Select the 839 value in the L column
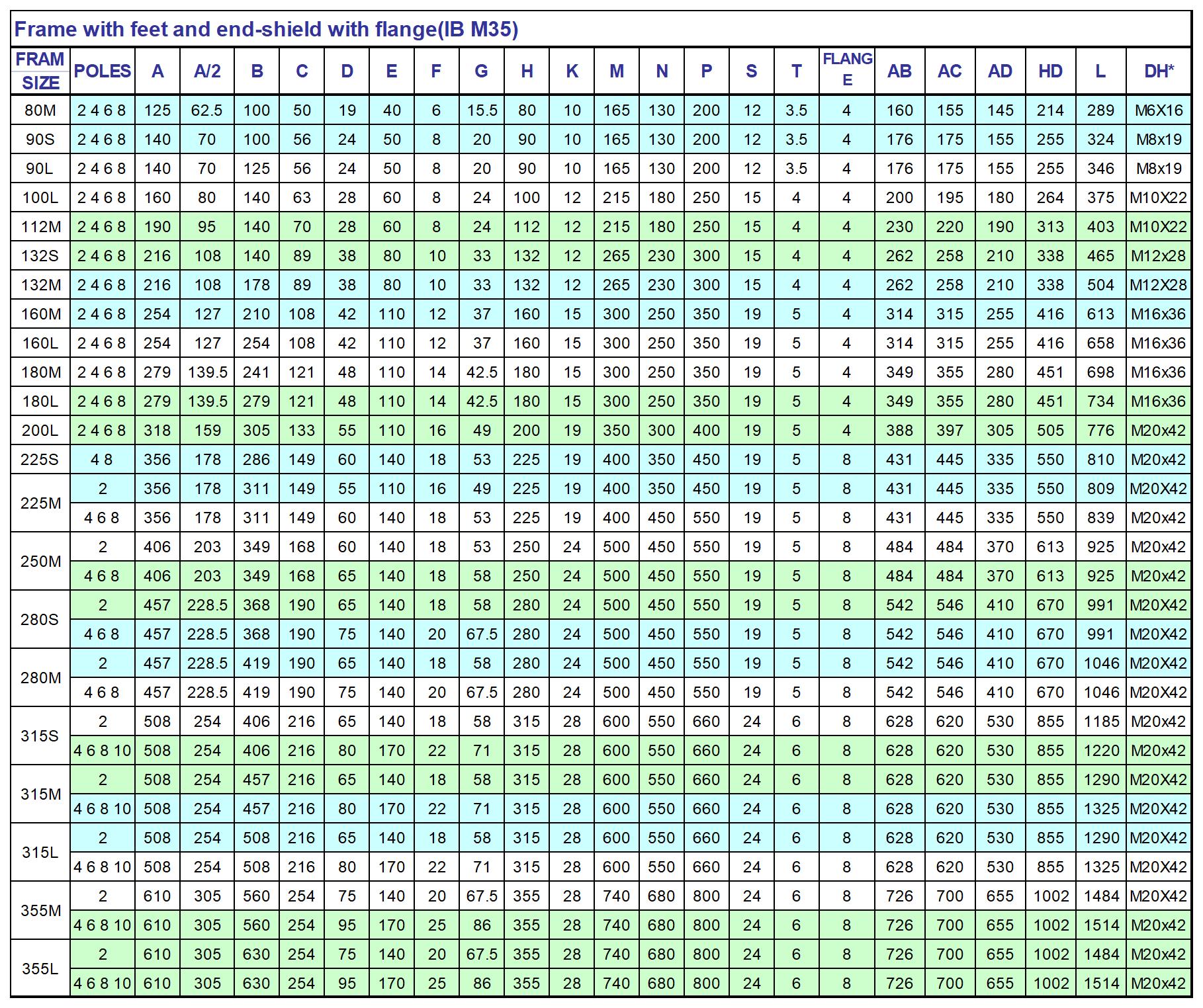Viewport: 1203px width, 1008px height. pos(1100,518)
